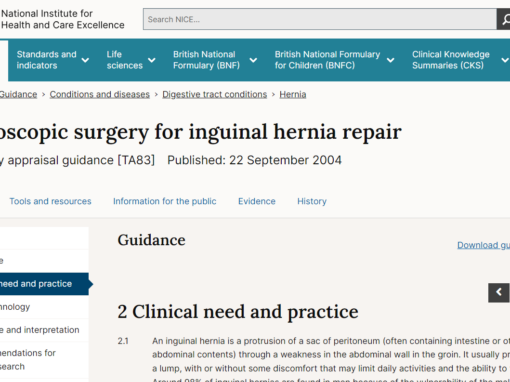This screenshot has width=510, height=382.
Task: Open the Hernia breadcrumb link
Action: click(x=293, y=95)
